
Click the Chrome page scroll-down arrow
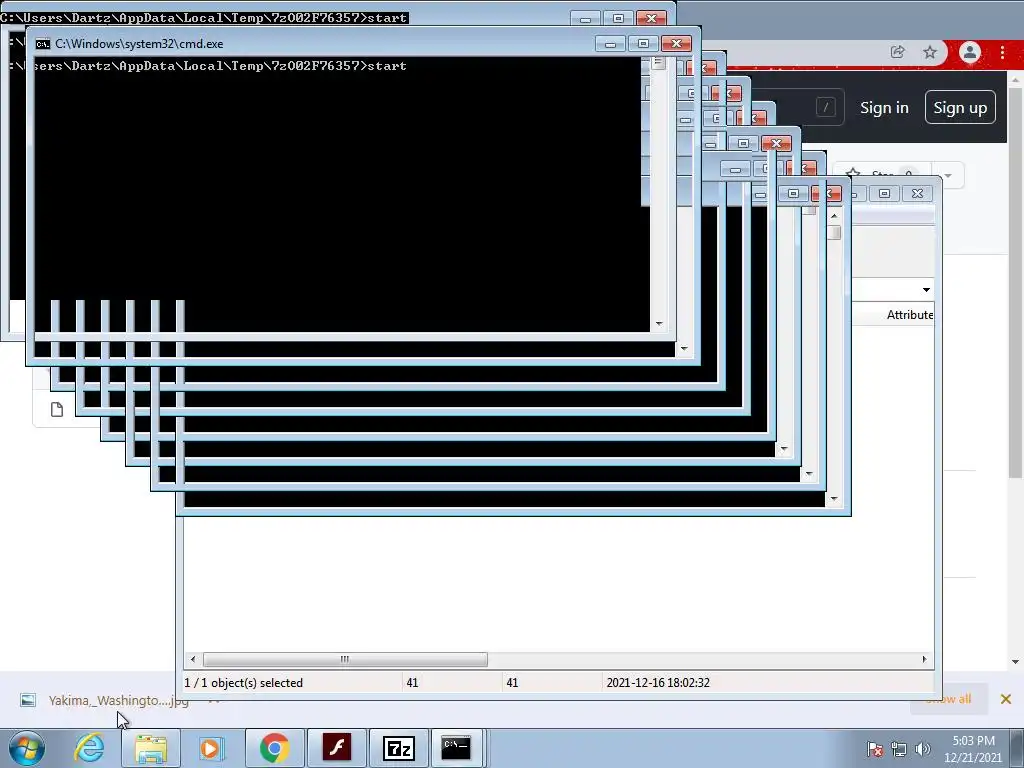1015,662
